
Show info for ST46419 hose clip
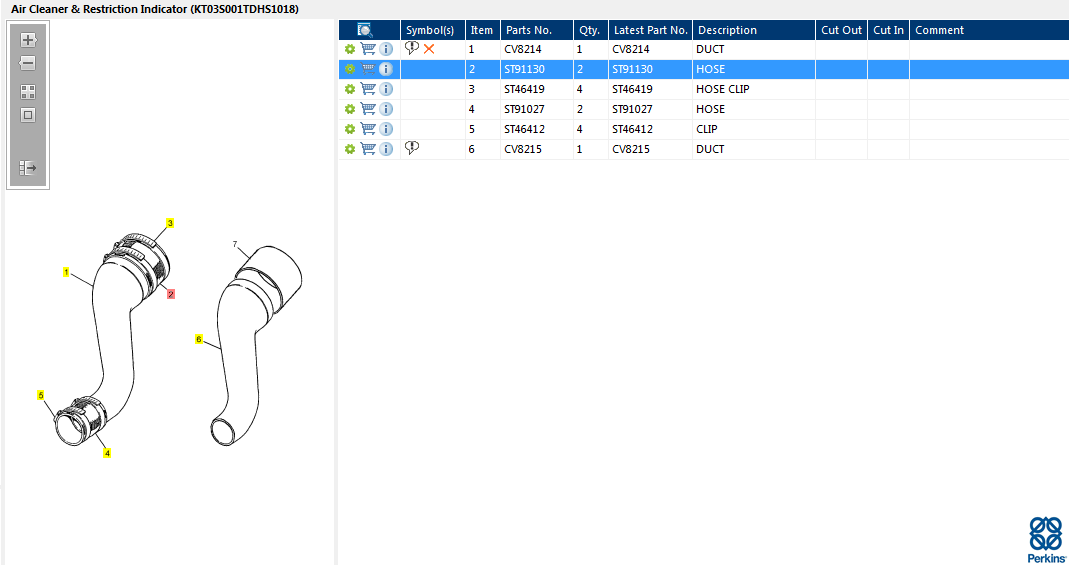(x=386, y=89)
